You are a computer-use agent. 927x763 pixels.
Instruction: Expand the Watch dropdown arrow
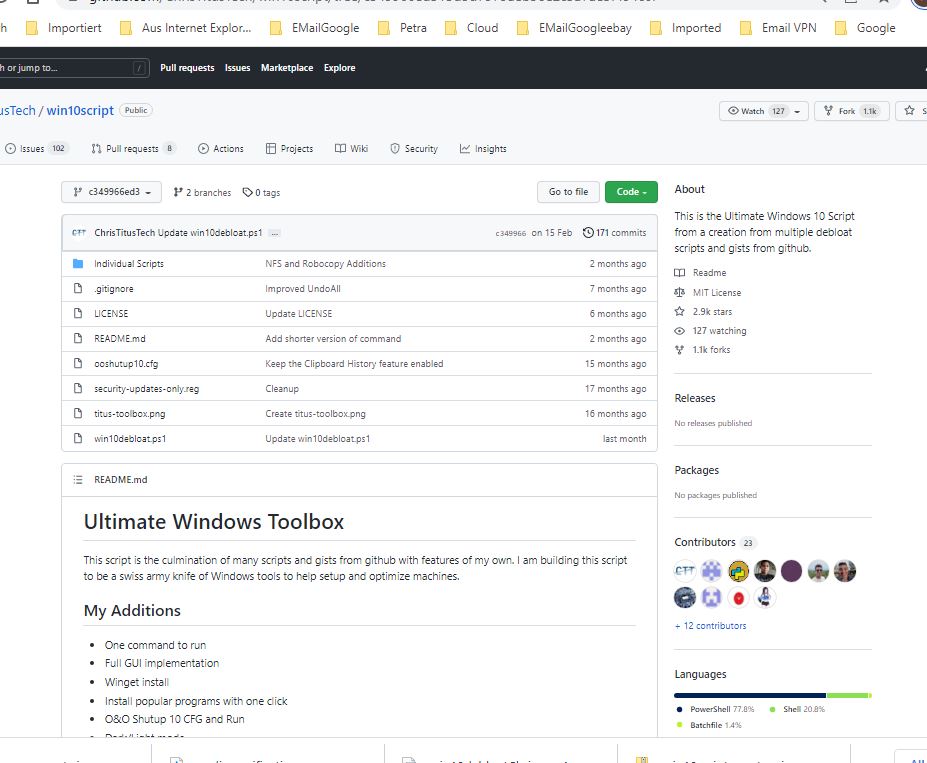(x=798, y=111)
